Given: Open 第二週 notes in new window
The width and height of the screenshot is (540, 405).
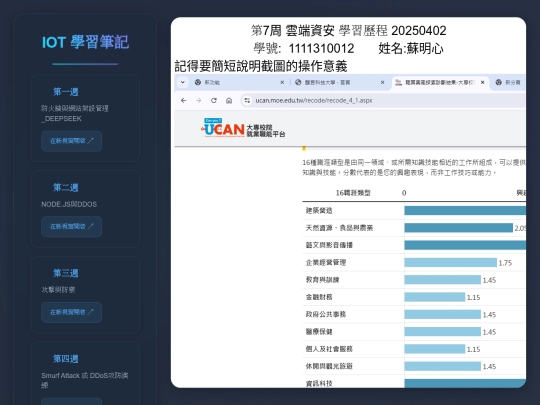Looking at the screenshot, I should pyautogui.click(x=72, y=226).
